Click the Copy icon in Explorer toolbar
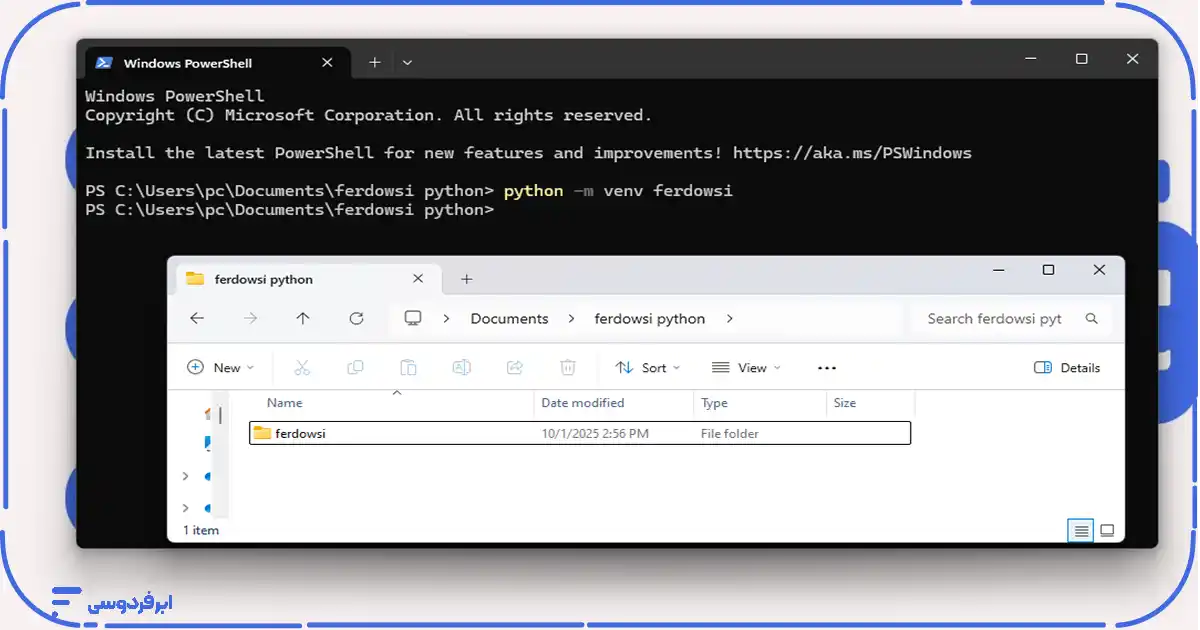Screen dimensions: 1200x630 pyautogui.click(x=355, y=368)
